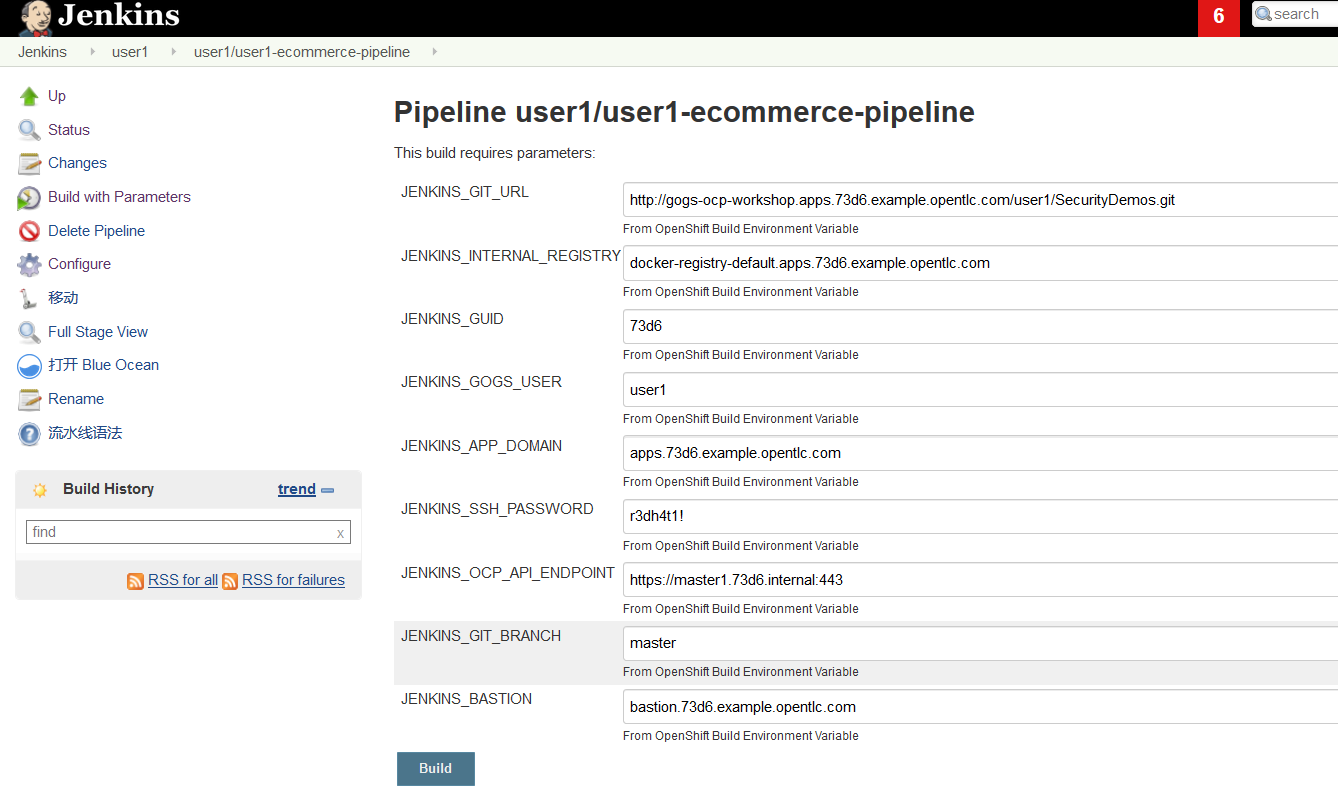The height and width of the screenshot is (794, 1338).
Task: Click the Blue Ocean circle icon
Action: (29, 365)
